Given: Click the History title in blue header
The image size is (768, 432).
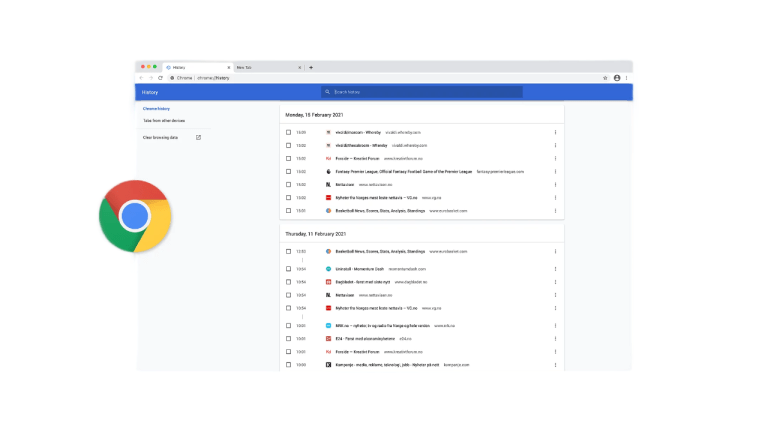Looking at the screenshot, I should 150,92.
